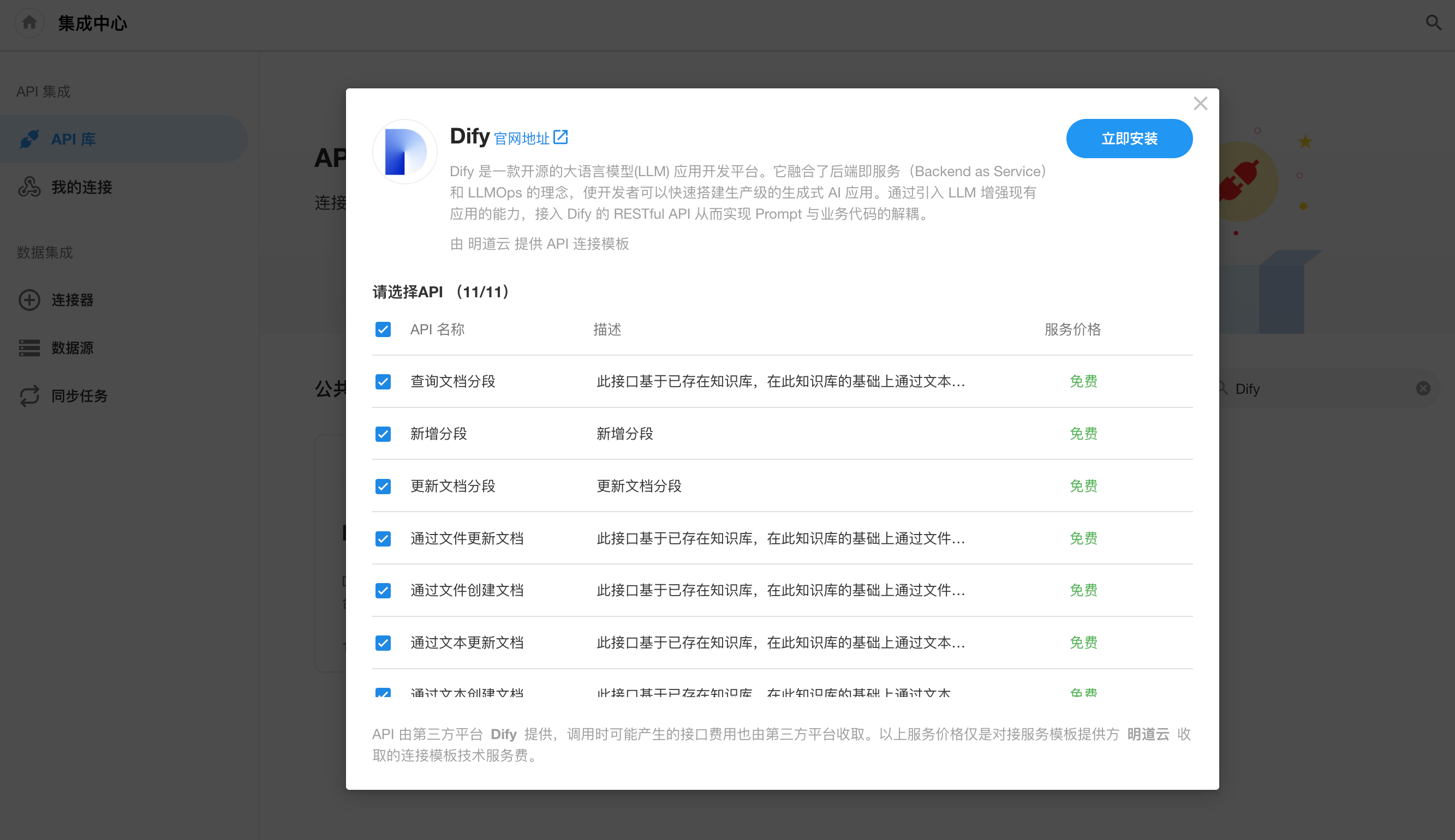Click the search magnifier icon top right
The height and width of the screenshot is (840, 1455).
point(1433,23)
